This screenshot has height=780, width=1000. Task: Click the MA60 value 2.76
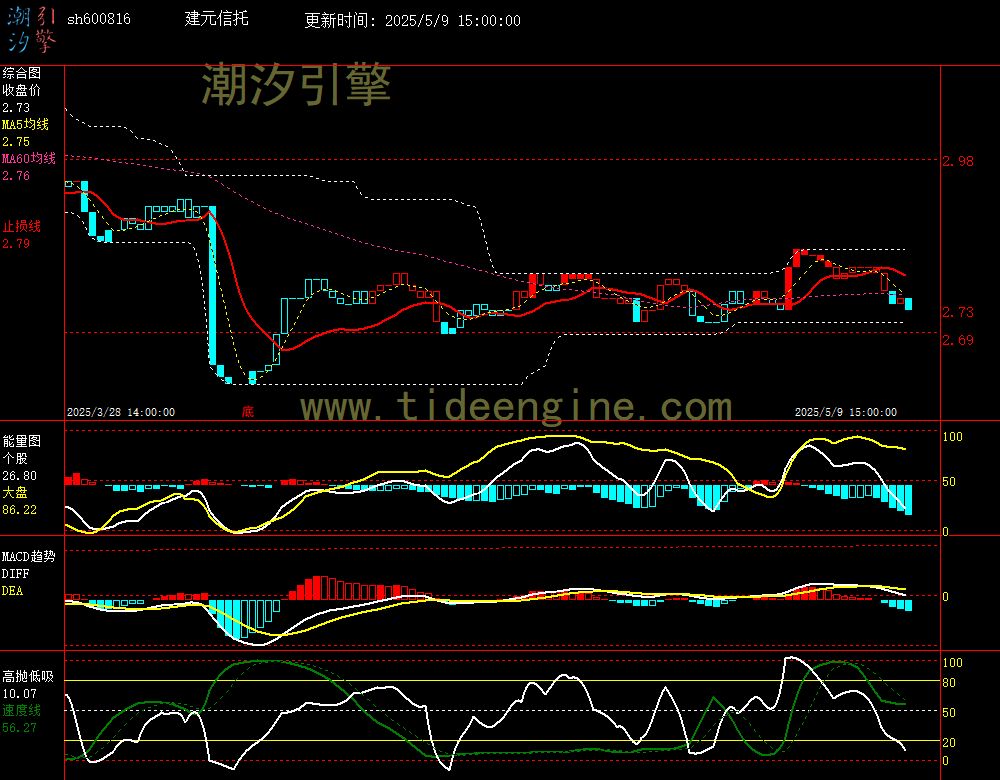(16, 175)
